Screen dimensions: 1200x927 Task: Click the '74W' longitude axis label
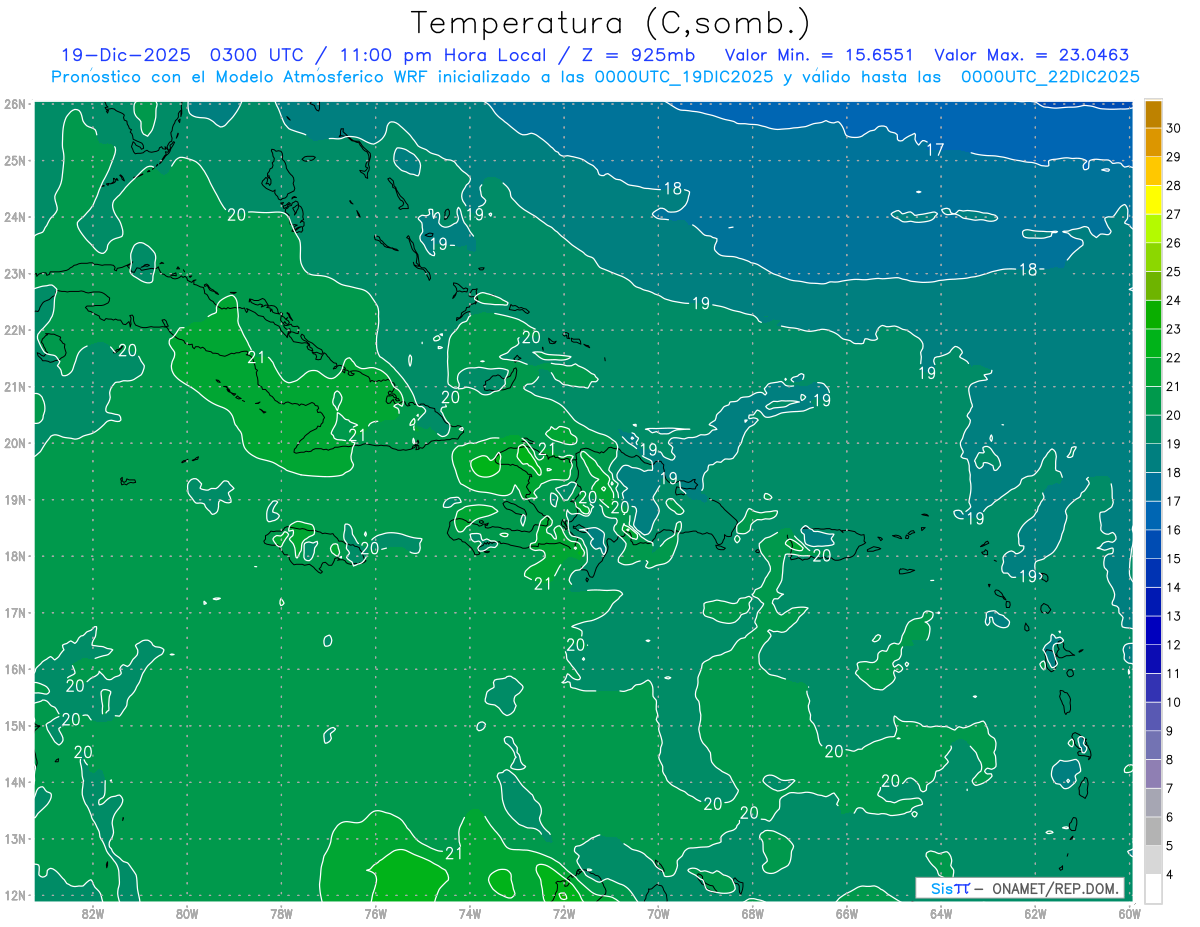click(470, 912)
